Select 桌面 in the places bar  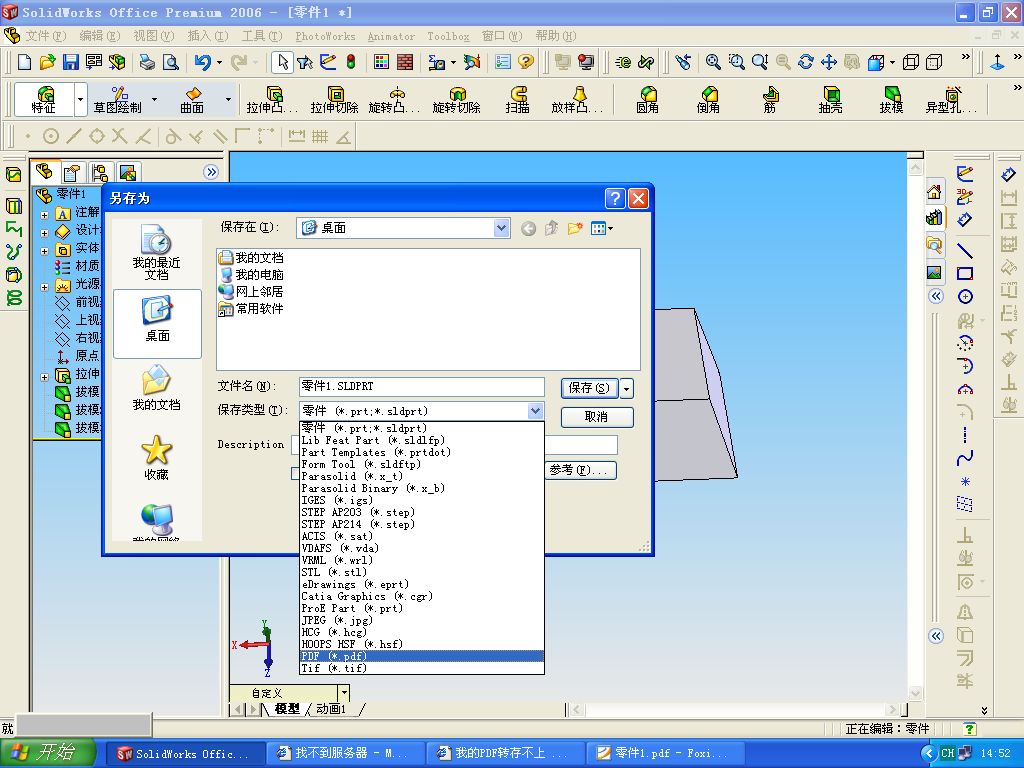[x=157, y=323]
